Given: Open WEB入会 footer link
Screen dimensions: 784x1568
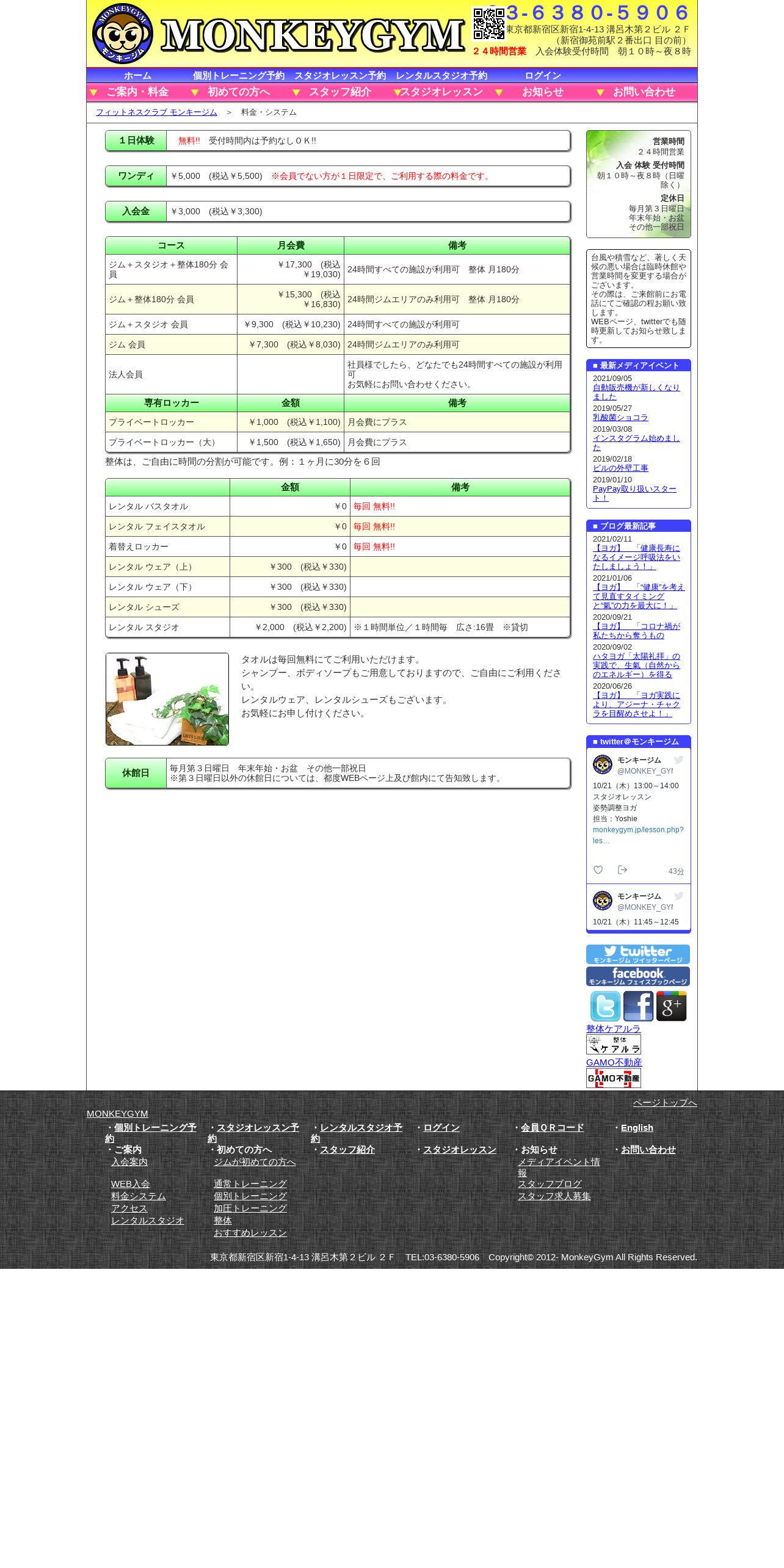Looking at the screenshot, I should pos(130,1184).
